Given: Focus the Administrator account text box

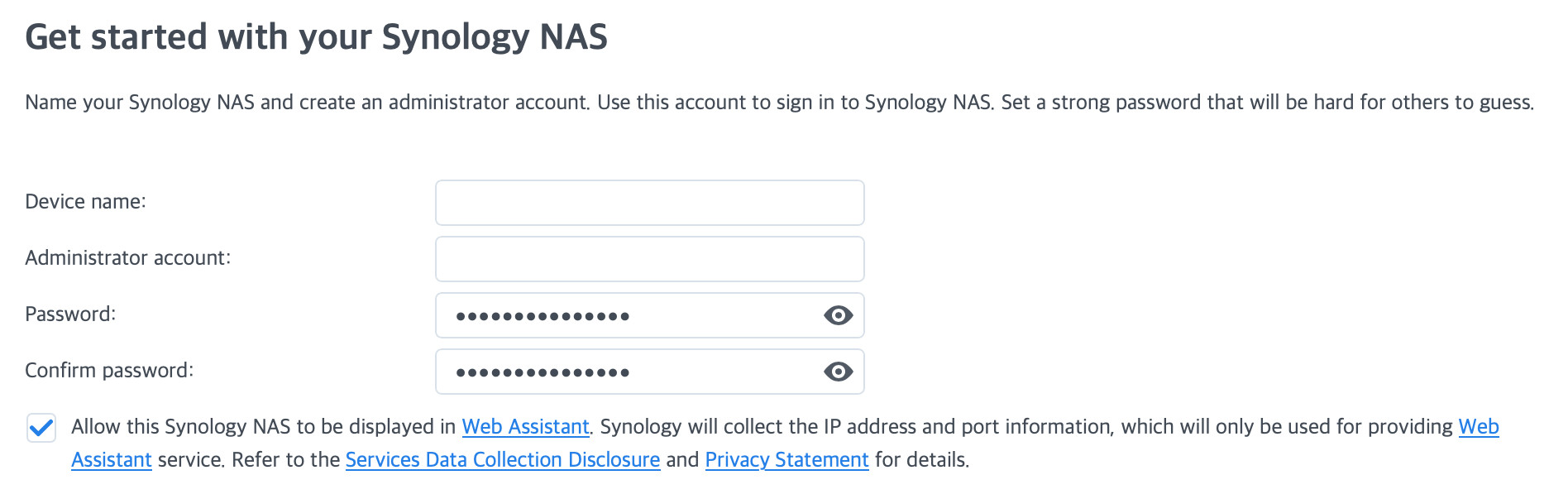Looking at the screenshot, I should pos(649,259).
